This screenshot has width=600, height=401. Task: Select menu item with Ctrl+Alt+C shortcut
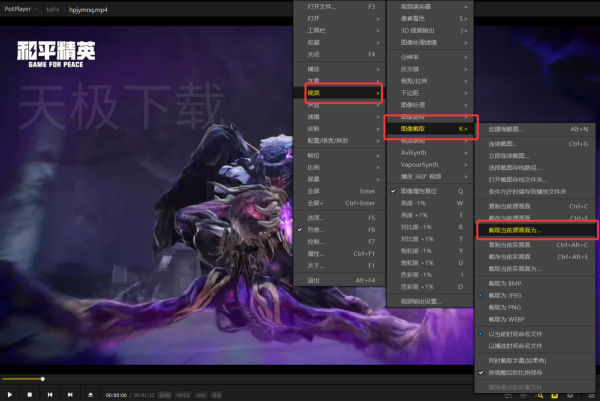pyautogui.click(x=535, y=245)
